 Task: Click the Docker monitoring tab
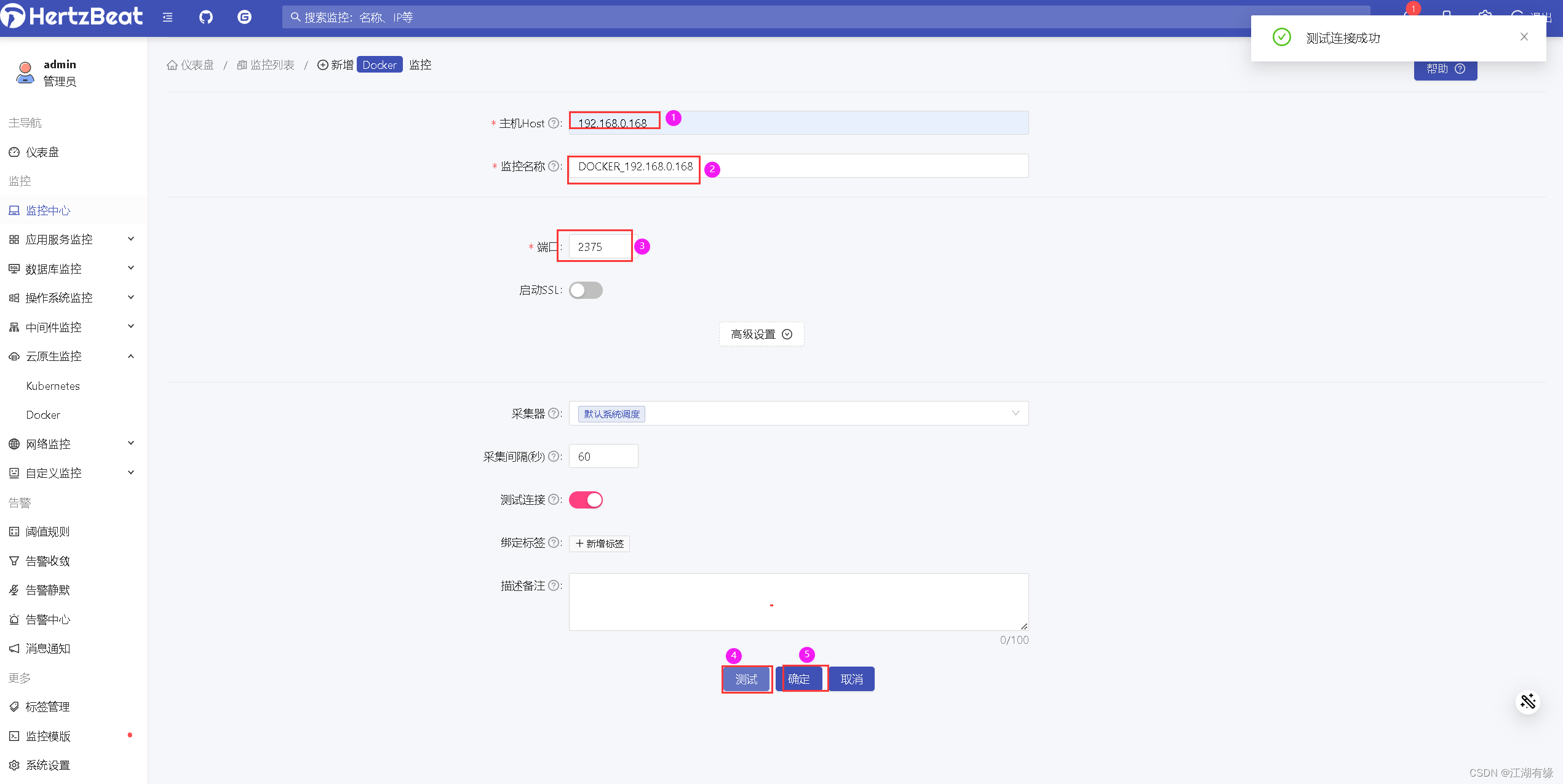tap(41, 414)
